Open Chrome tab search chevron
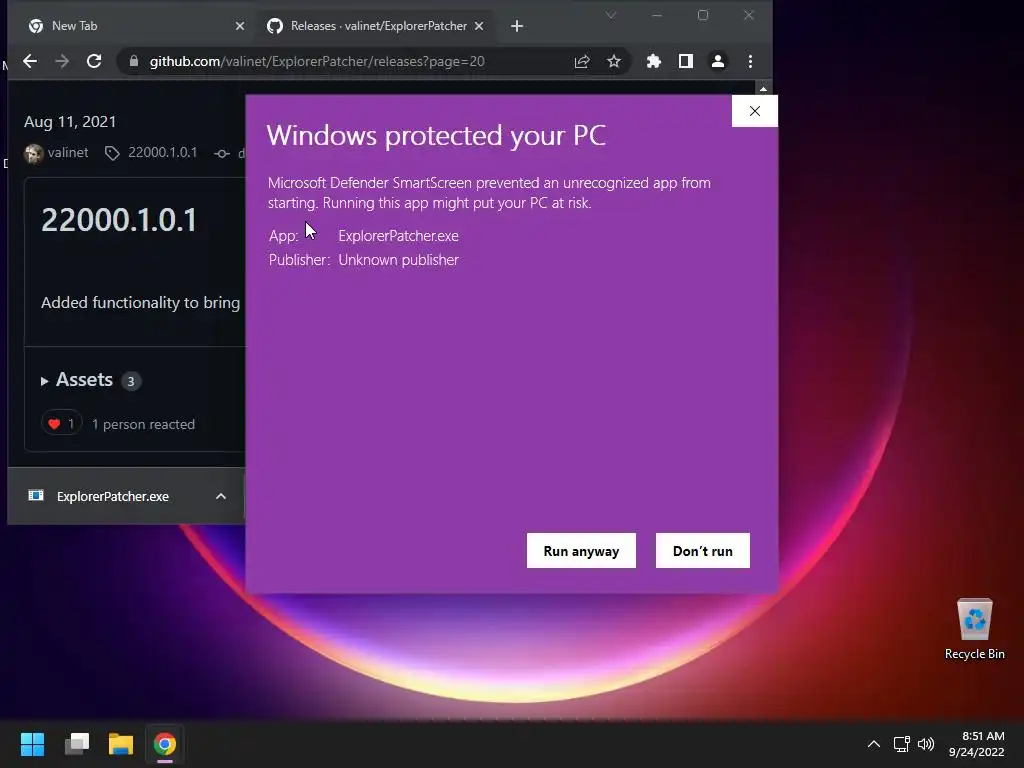The height and width of the screenshot is (768, 1024). 611,15
